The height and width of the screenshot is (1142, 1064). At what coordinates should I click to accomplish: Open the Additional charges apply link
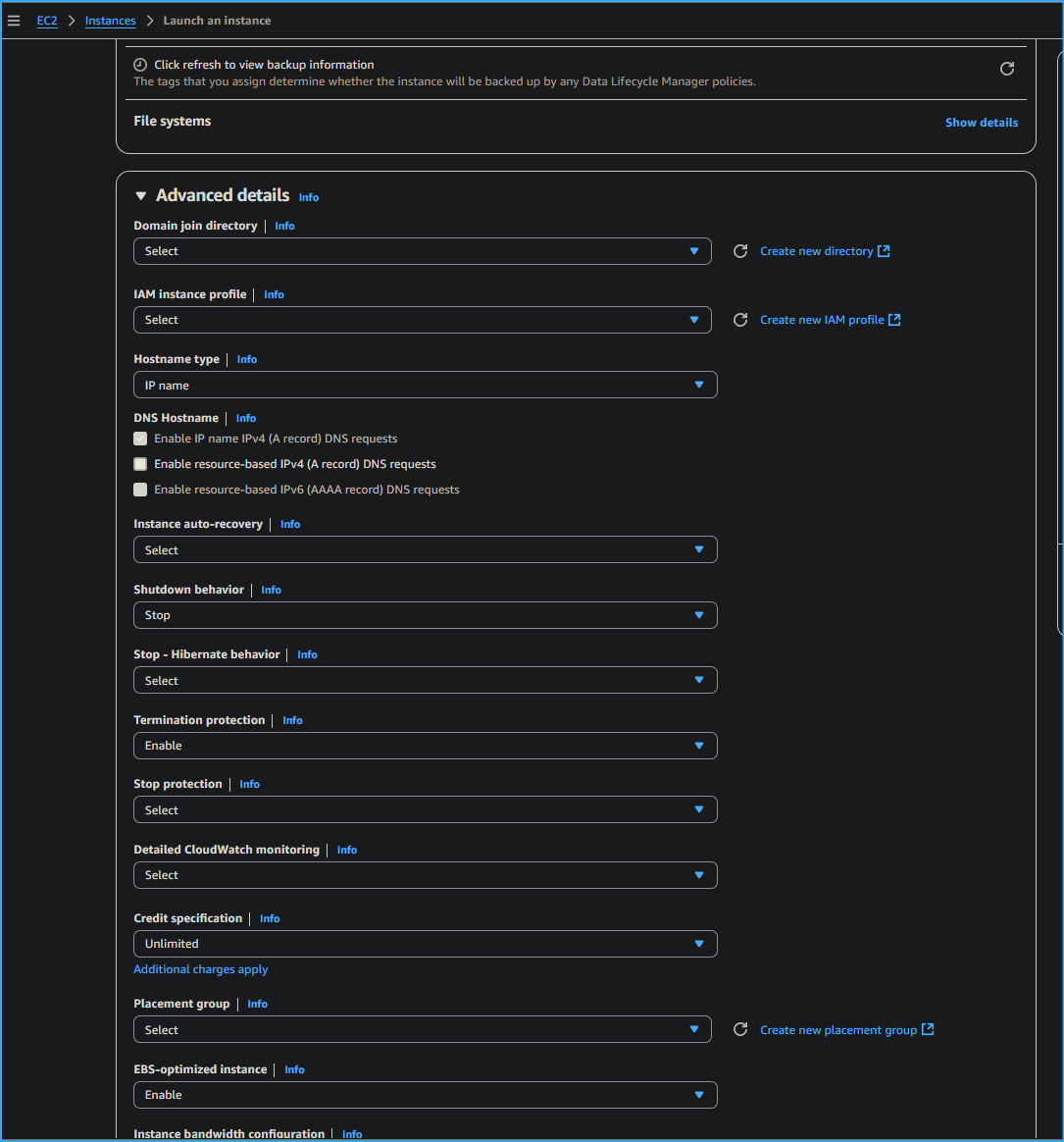point(200,969)
